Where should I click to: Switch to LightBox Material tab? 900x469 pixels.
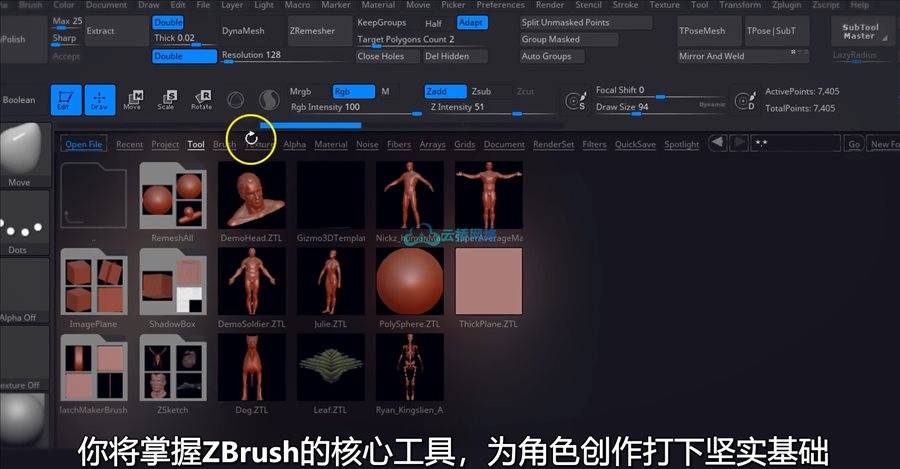coord(331,145)
